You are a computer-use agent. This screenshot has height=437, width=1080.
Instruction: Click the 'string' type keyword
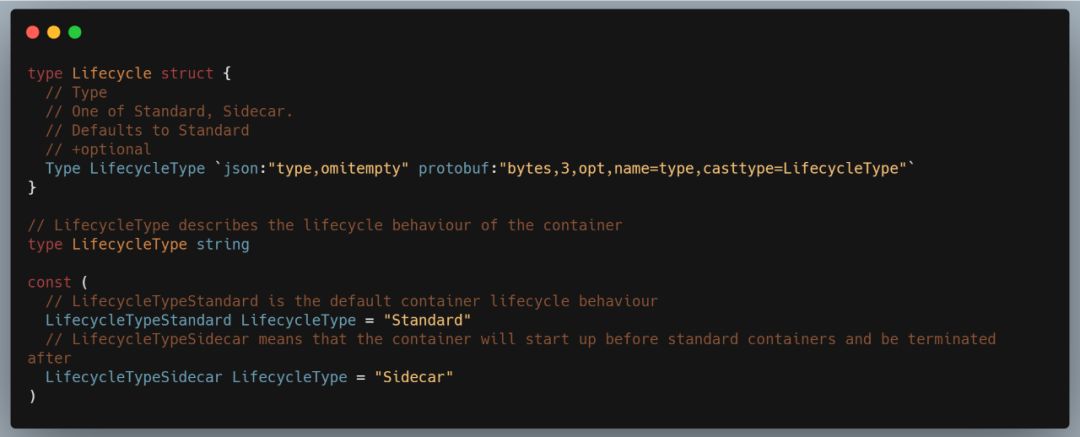pos(222,245)
